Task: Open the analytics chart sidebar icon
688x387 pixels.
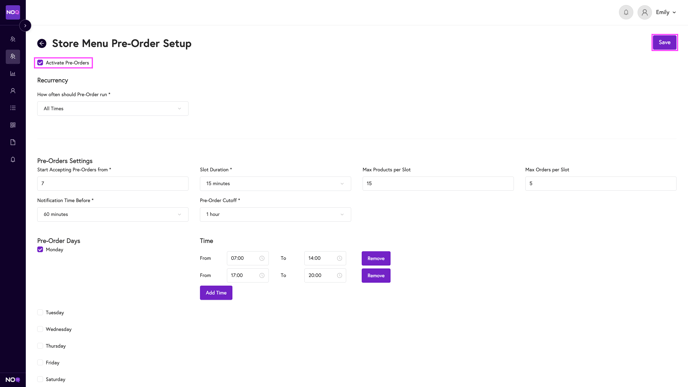Action: point(13,74)
